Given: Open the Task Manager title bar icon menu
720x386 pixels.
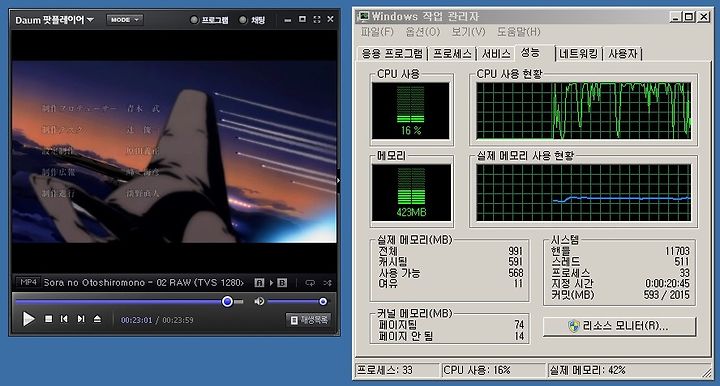Looking at the screenshot, I should [364, 16].
